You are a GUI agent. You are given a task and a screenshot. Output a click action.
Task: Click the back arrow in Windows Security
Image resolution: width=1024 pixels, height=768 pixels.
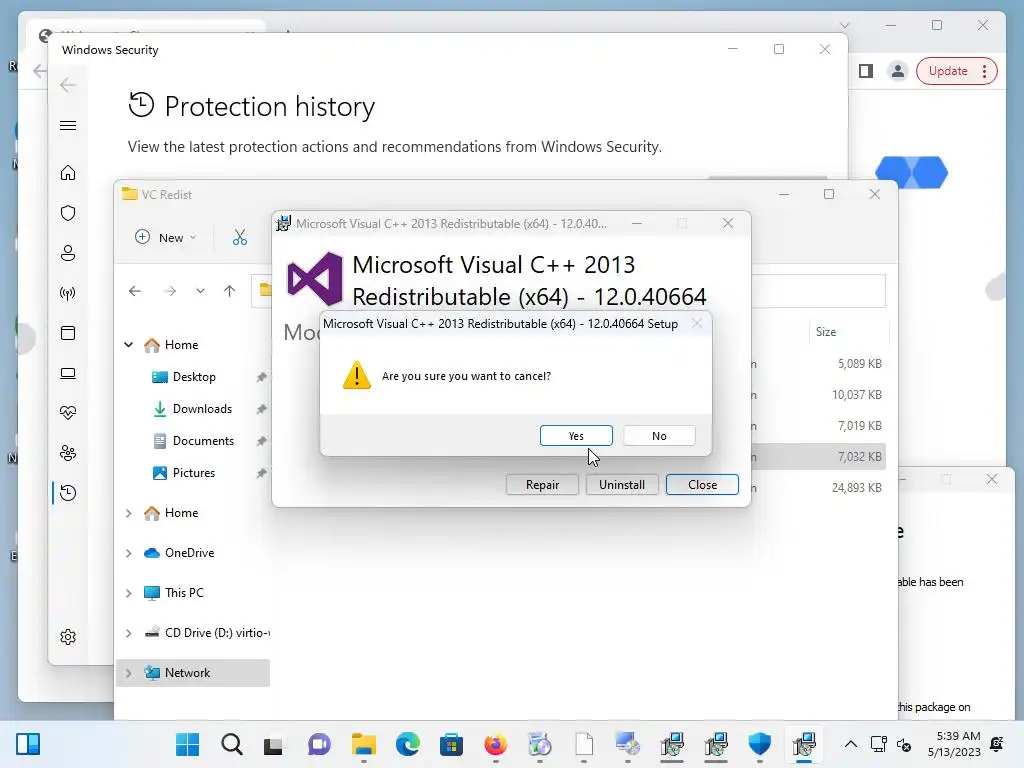(x=68, y=85)
